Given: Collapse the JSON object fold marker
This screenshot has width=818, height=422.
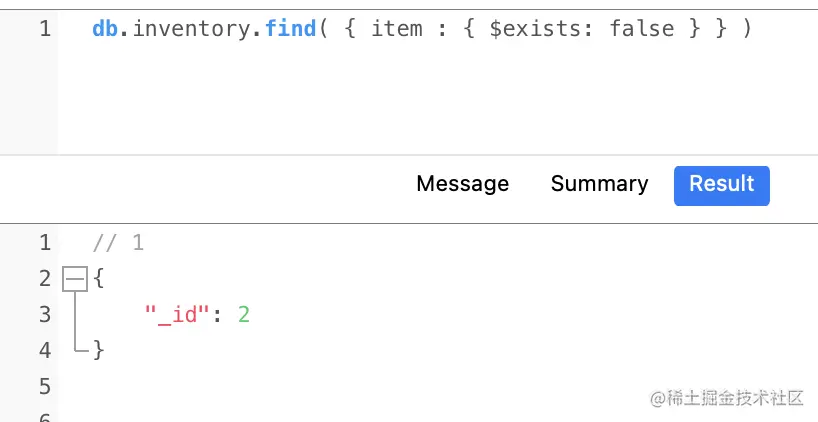Looking at the screenshot, I should [x=75, y=279].
